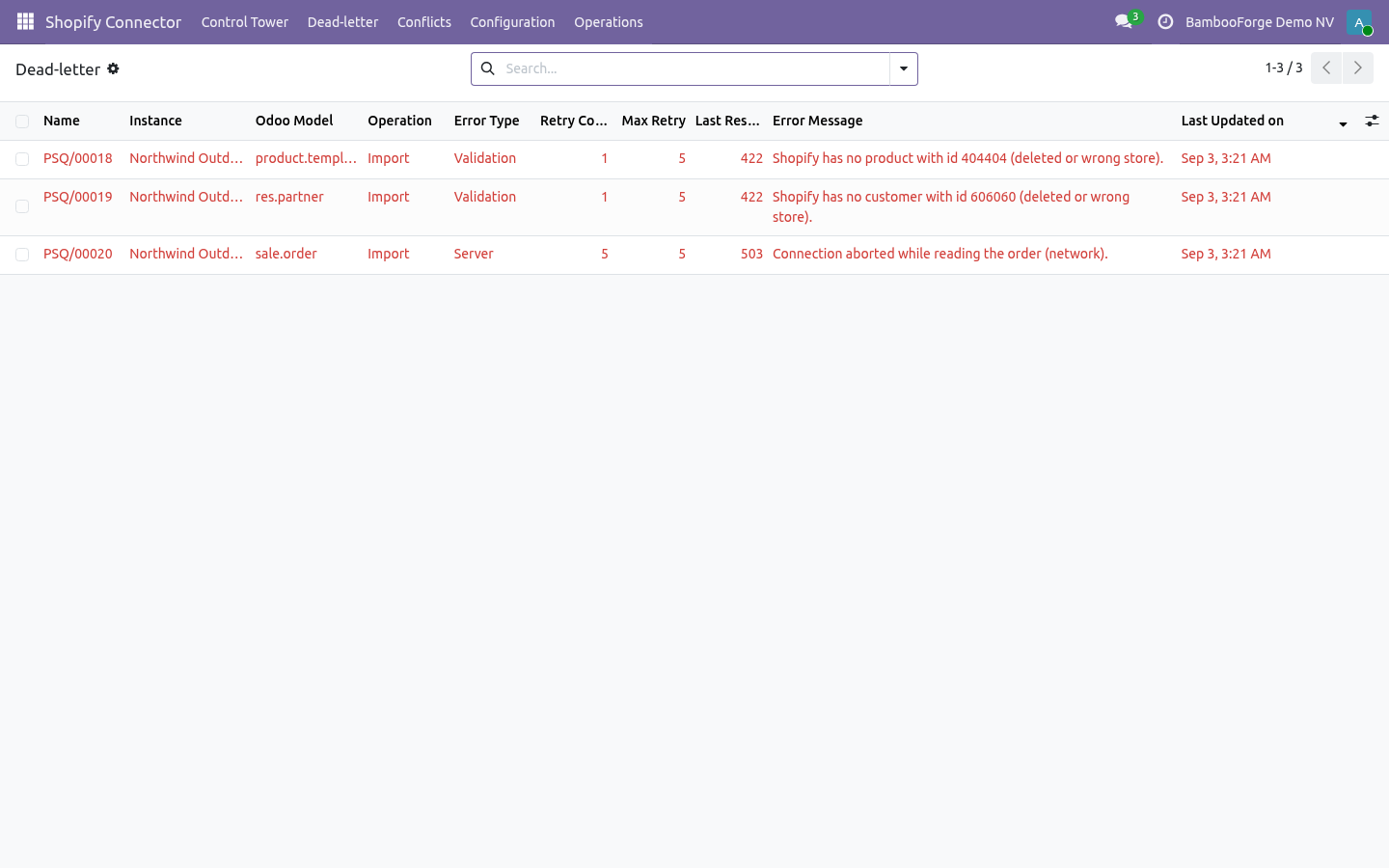
Task: Open the Control Tower menu
Action: [x=245, y=22]
